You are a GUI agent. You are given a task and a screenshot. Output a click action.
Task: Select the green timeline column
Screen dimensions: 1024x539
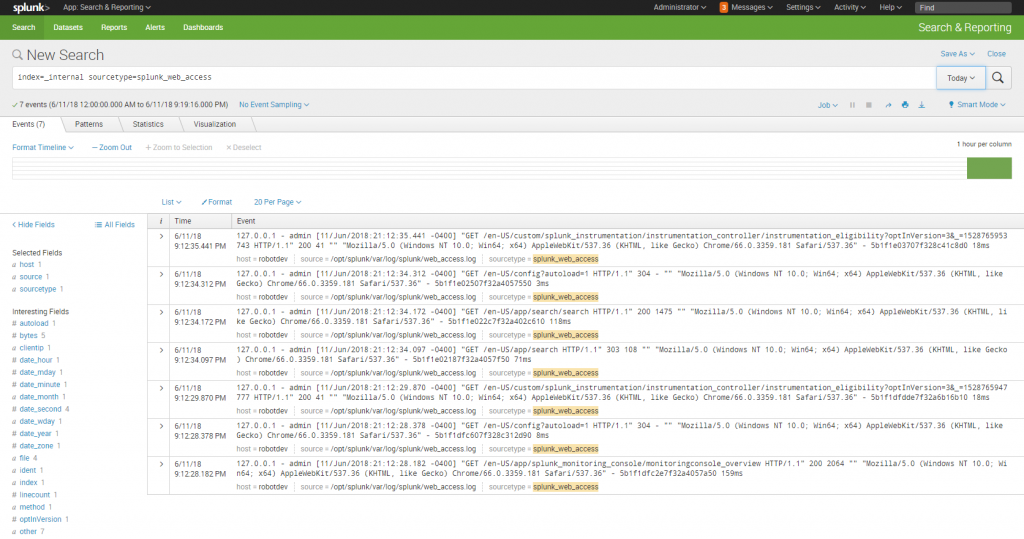989,168
